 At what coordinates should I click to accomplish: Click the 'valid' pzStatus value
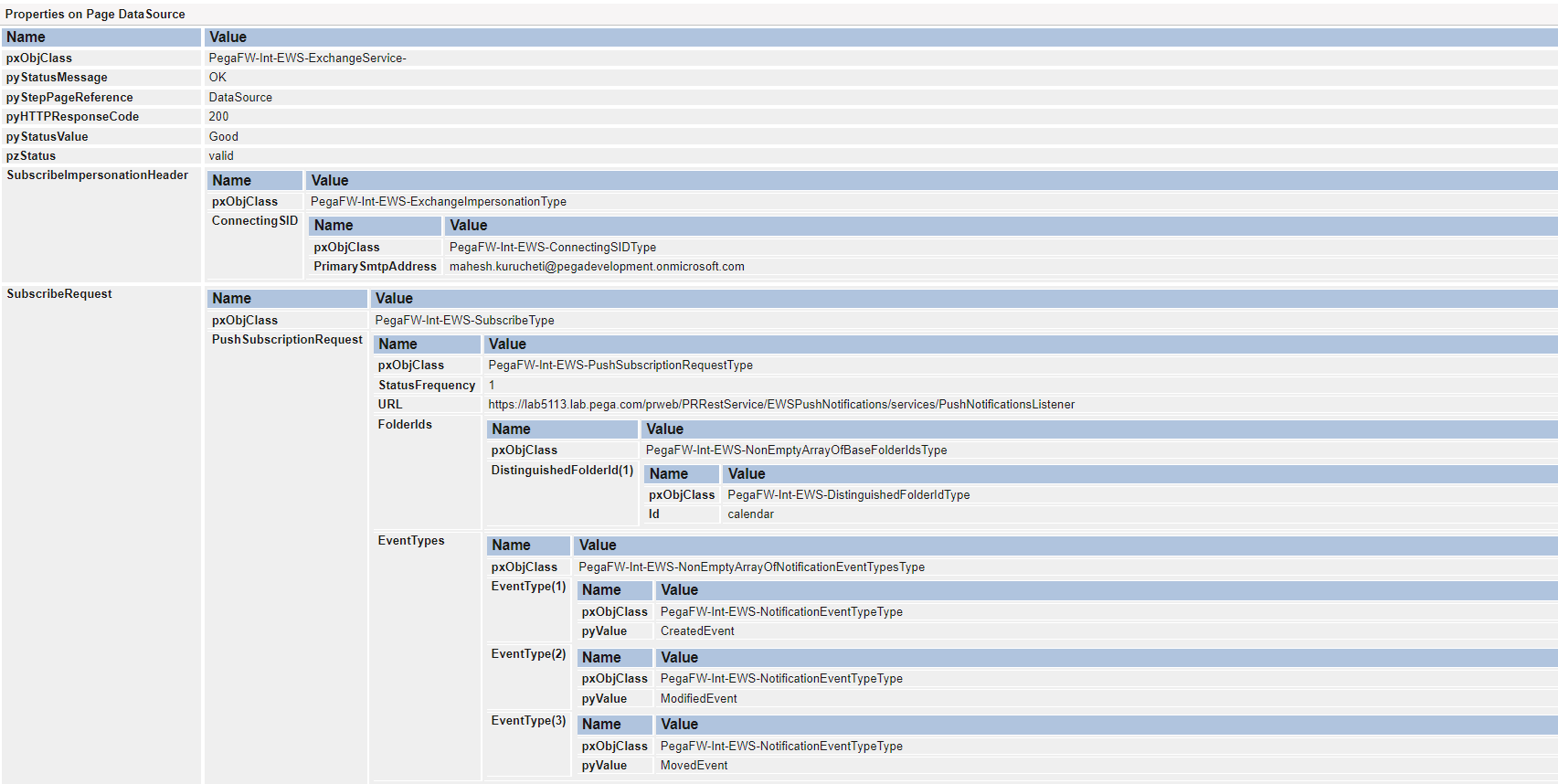pyautogui.click(x=221, y=156)
